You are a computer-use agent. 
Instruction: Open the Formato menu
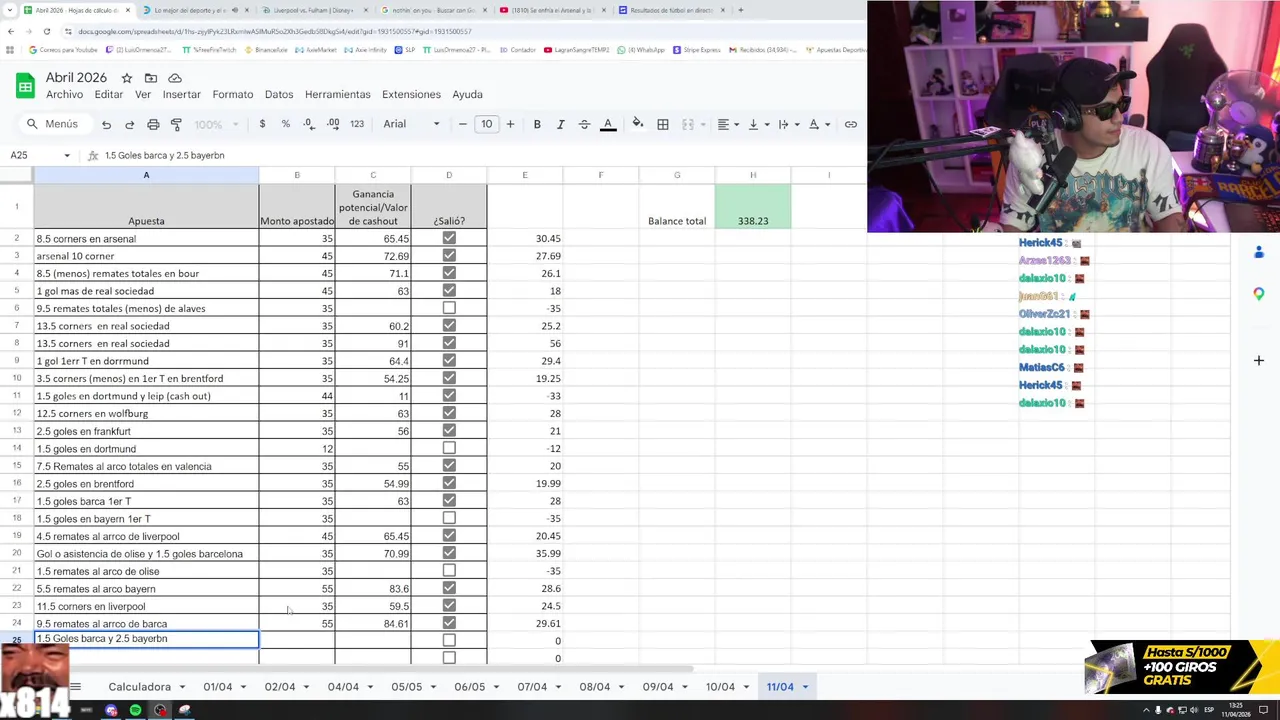pos(233,94)
